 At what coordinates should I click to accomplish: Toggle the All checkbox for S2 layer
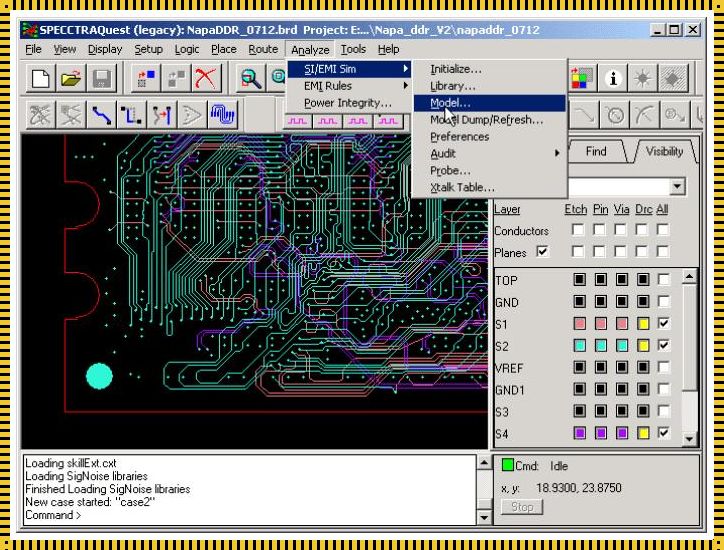tap(664, 345)
